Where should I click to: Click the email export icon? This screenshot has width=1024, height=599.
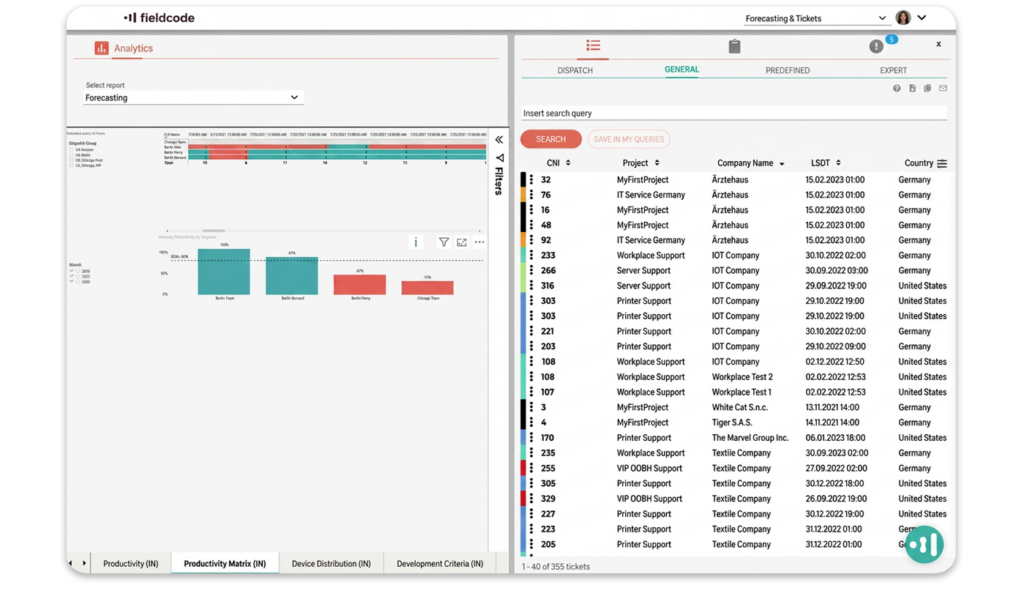(943, 88)
